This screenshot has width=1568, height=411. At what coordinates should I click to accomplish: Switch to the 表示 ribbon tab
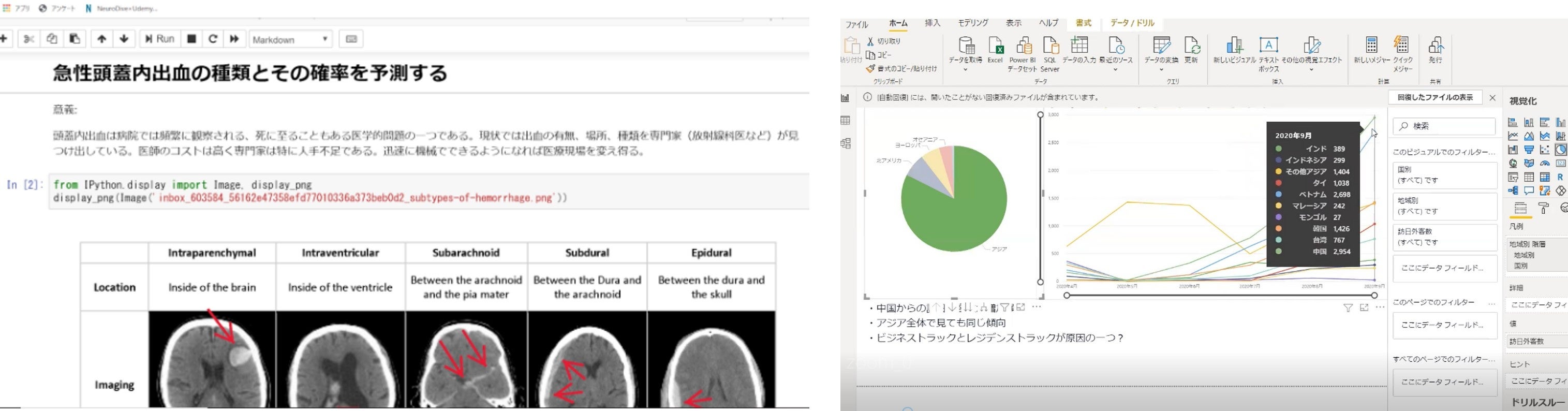tap(1013, 23)
